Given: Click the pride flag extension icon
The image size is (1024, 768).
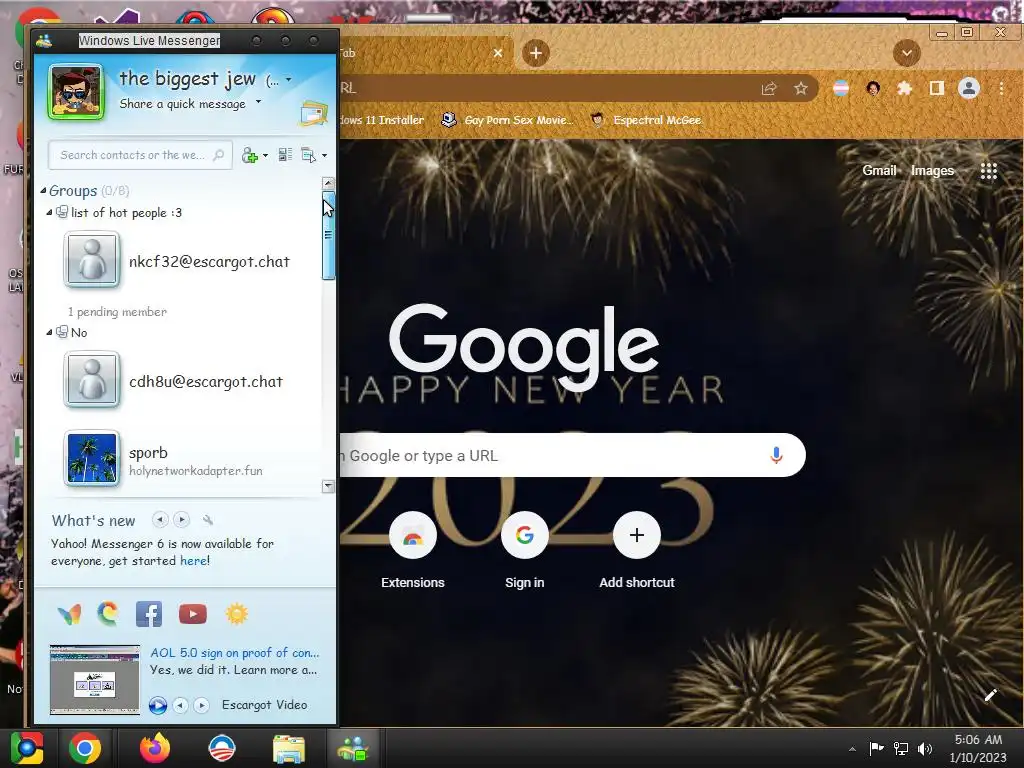Looking at the screenshot, I should 841,88.
